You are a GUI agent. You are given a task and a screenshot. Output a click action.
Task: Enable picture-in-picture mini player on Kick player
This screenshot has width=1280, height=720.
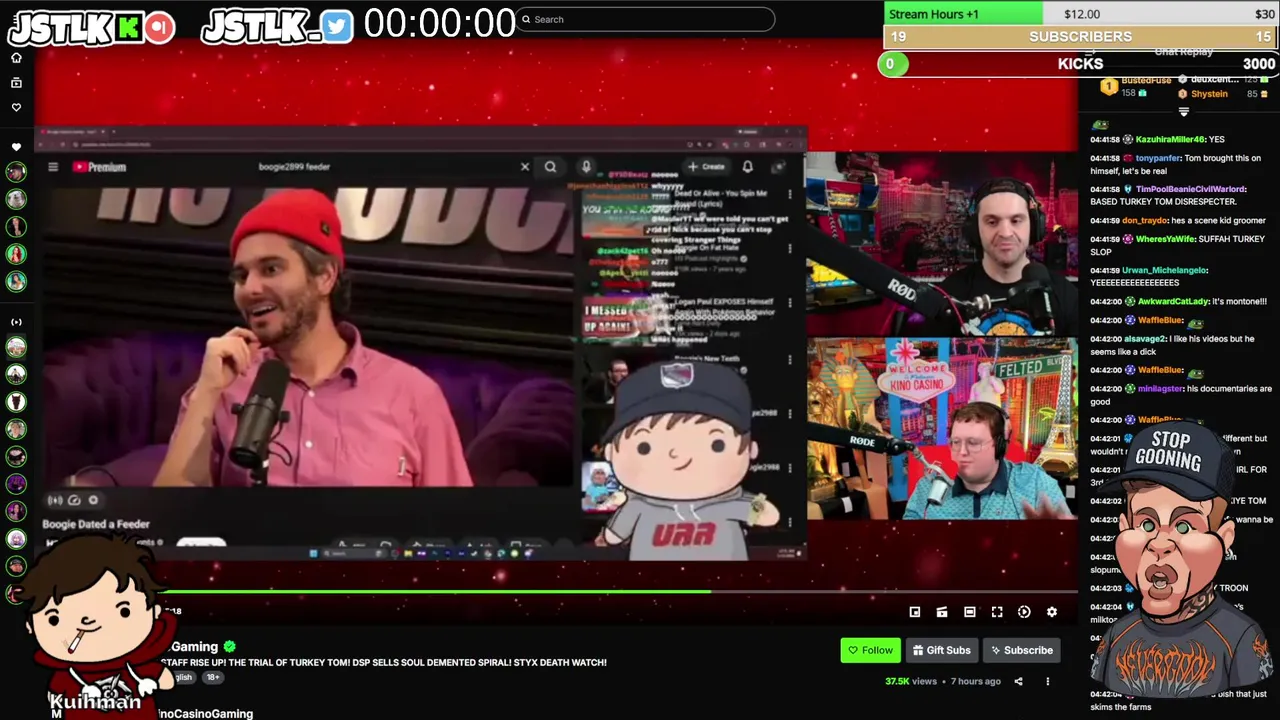915,612
